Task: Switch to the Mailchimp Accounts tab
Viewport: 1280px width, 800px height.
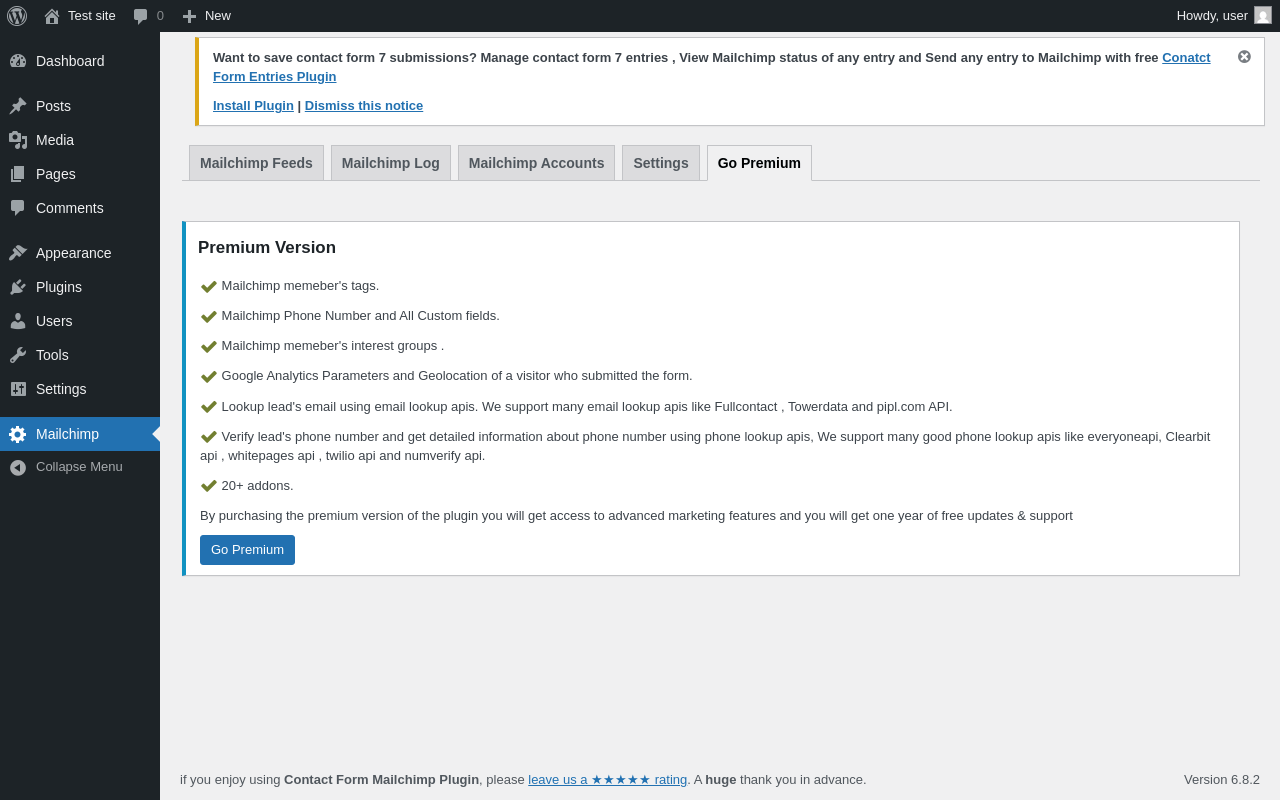Action: click(x=536, y=163)
